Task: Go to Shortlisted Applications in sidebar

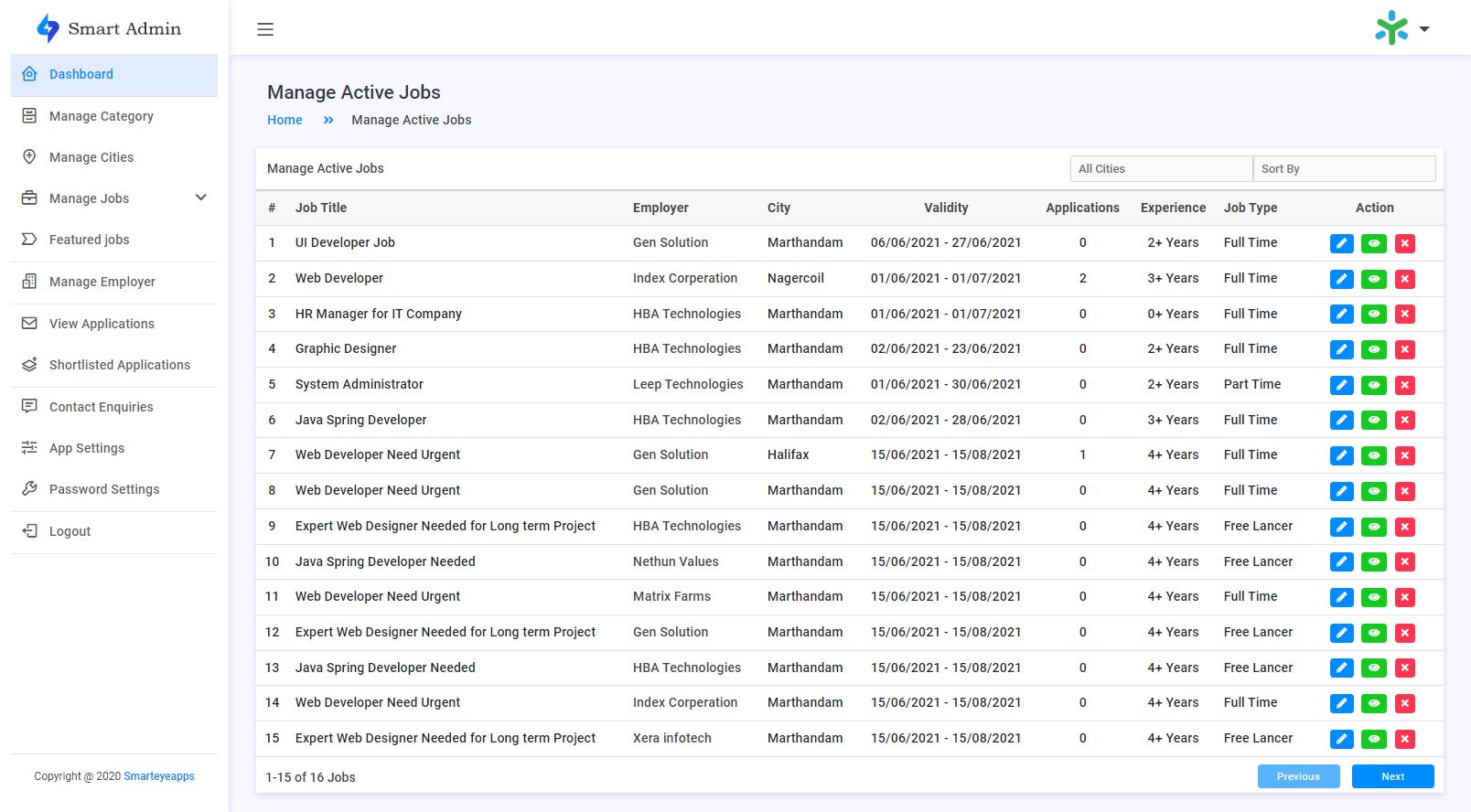Action: point(120,365)
